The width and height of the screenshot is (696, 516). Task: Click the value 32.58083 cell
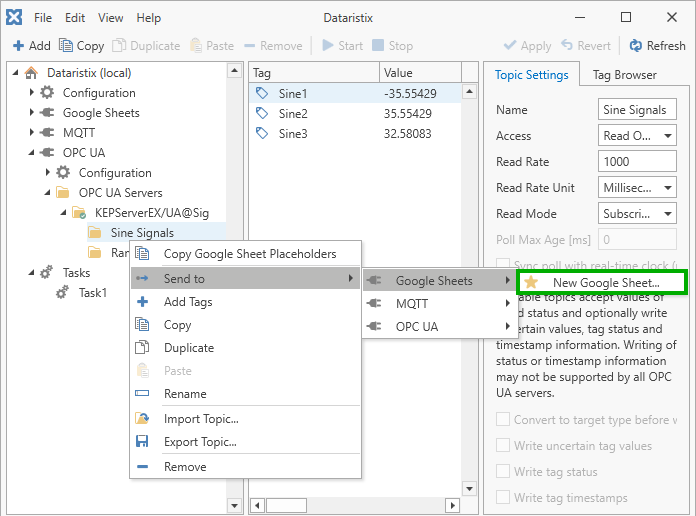pyautogui.click(x=407, y=134)
